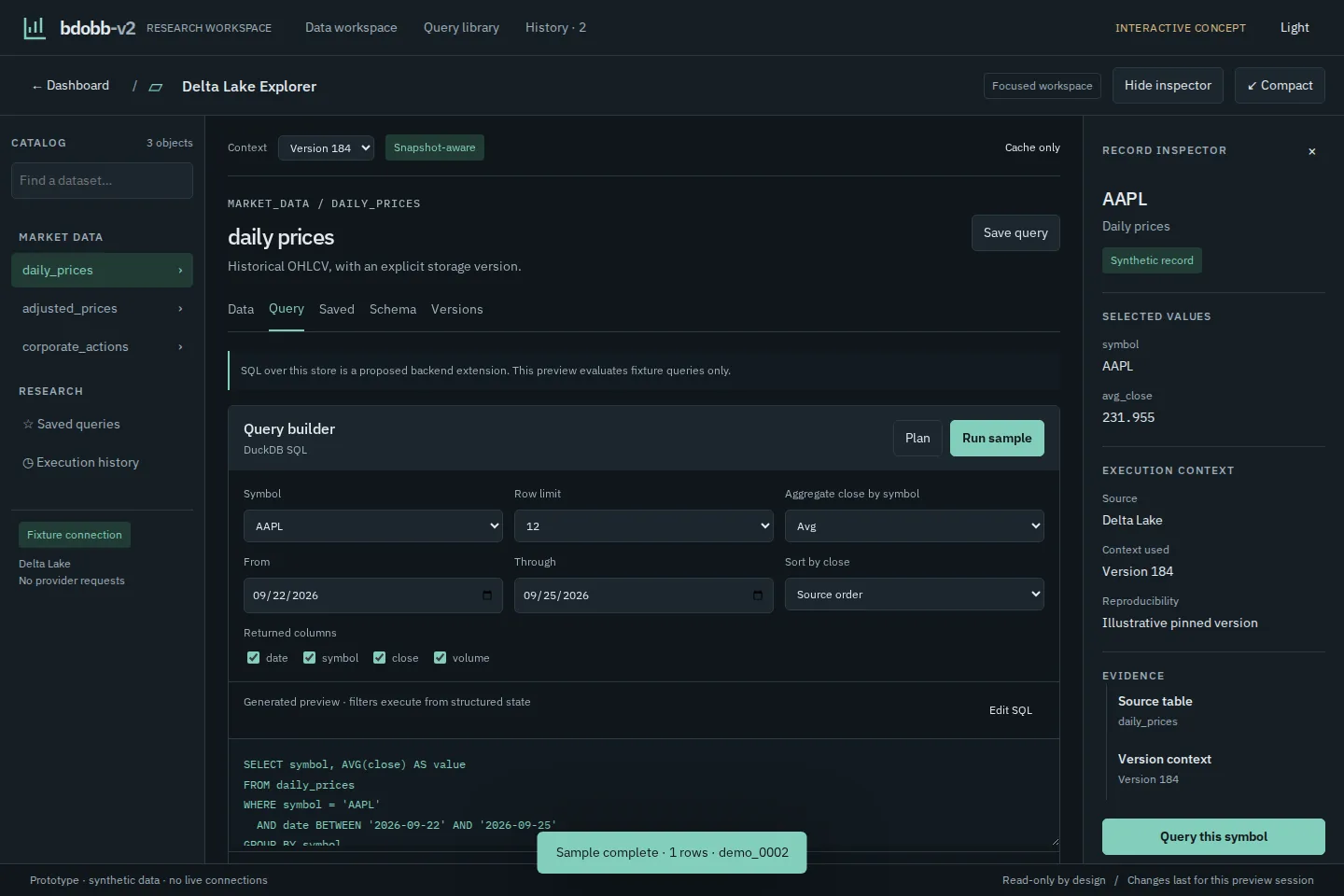Open the Row limit dropdown
Image resolution: width=1344 pixels, height=896 pixels.
pyautogui.click(x=644, y=526)
